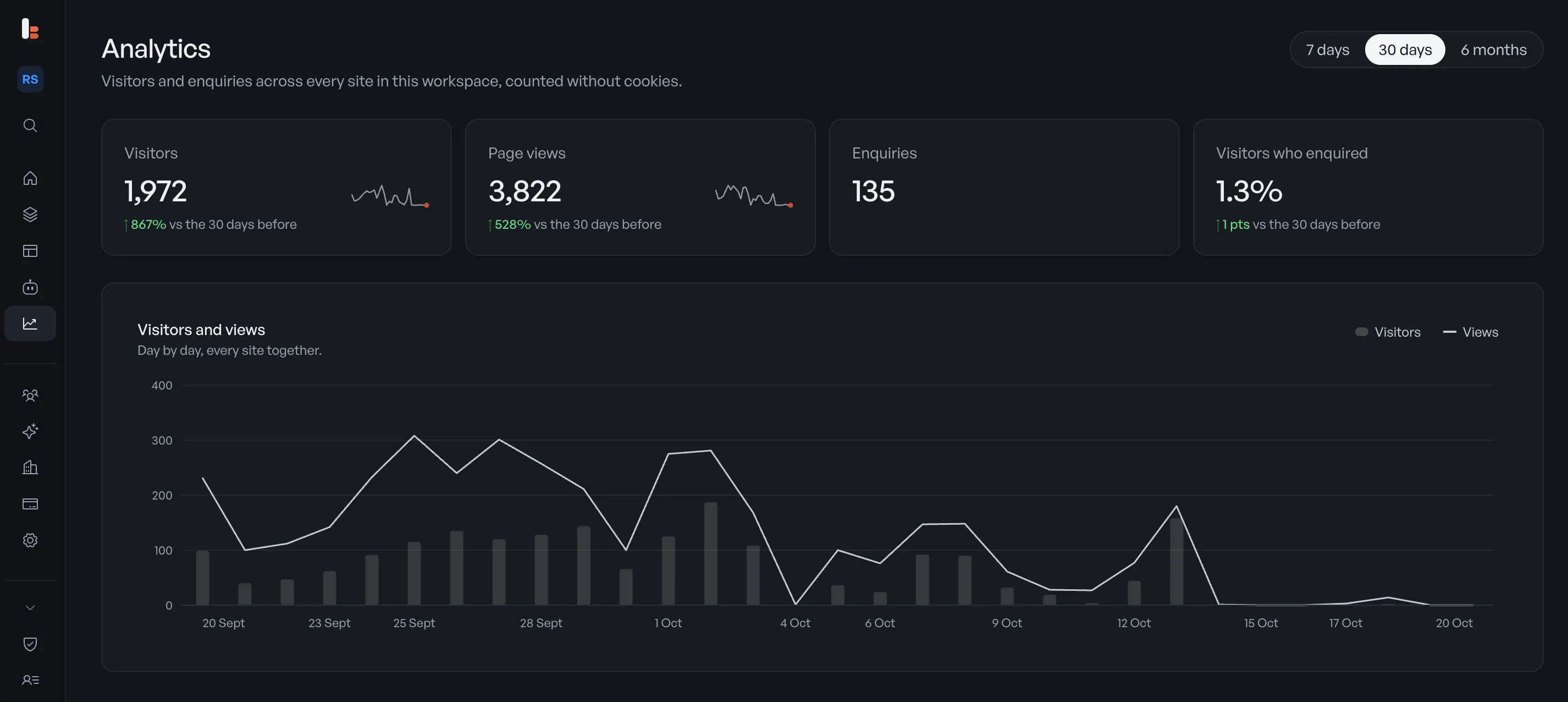Click the 20 Sept axis label
1568x702 pixels.
pyautogui.click(x=223, y=623)
